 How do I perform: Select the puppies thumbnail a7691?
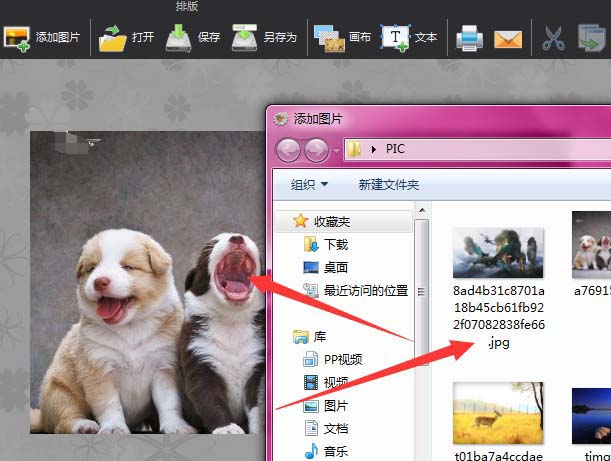(x=591, y=245)
